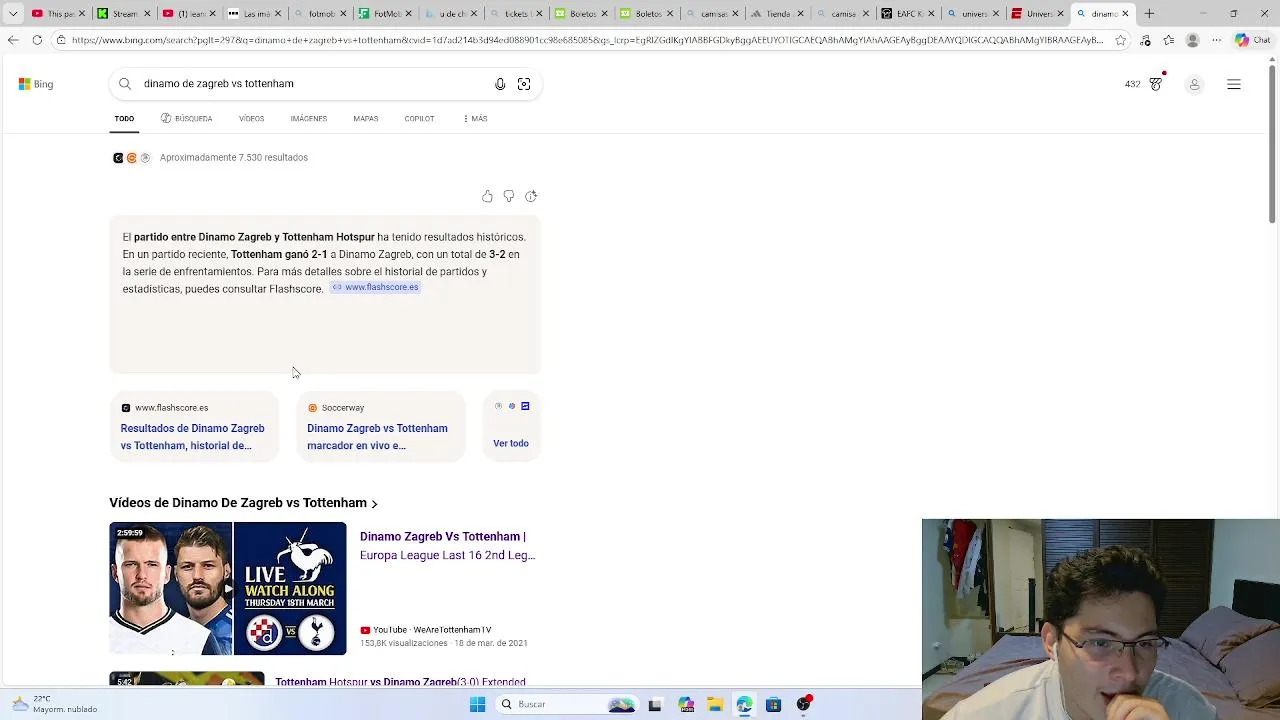Screen dimensions: 1280x720
Task: Switch to 'Las imá' browser tab
Action: [x=254, y=14]
